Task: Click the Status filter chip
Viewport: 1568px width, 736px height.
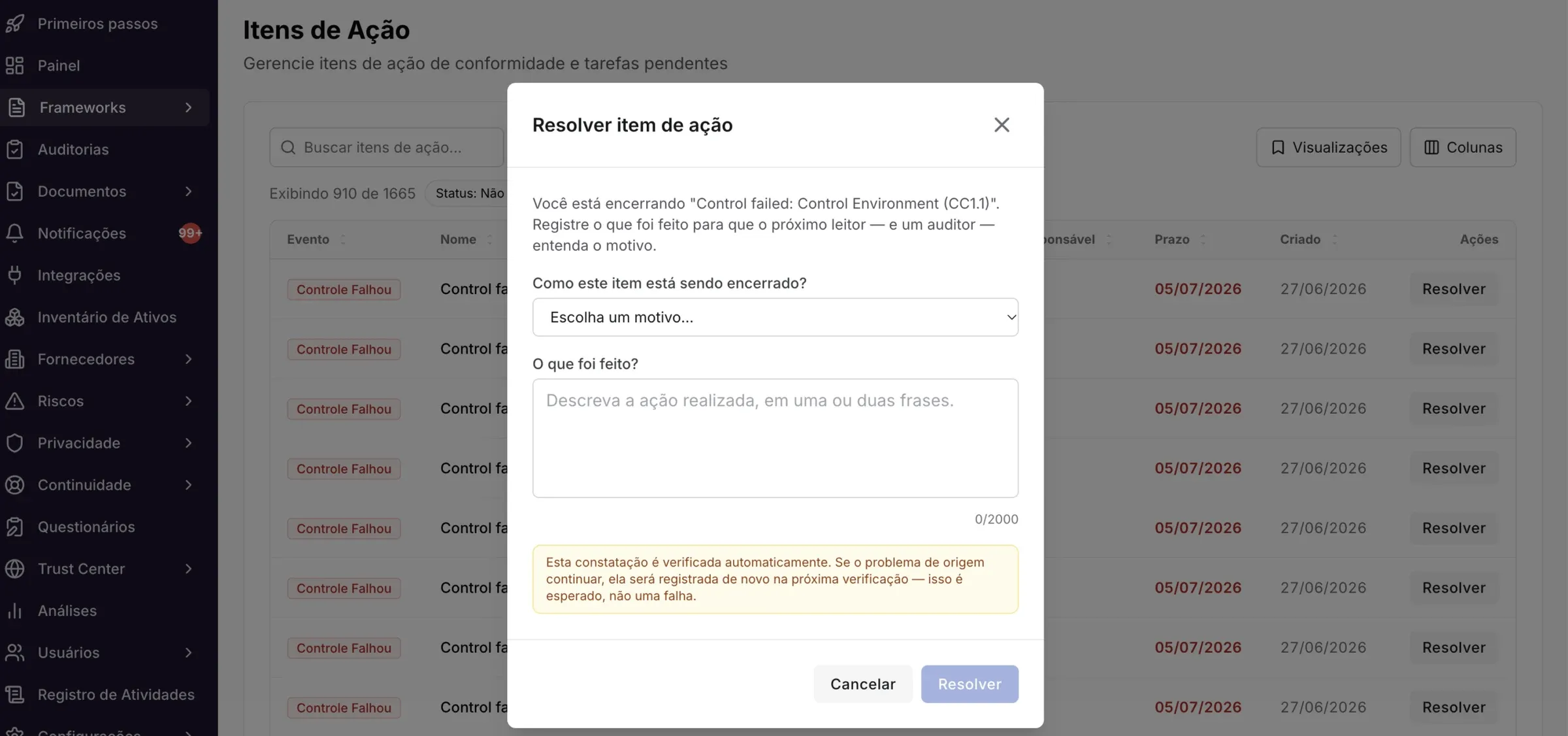Action: pyautogui.click(x=466, y=193)
